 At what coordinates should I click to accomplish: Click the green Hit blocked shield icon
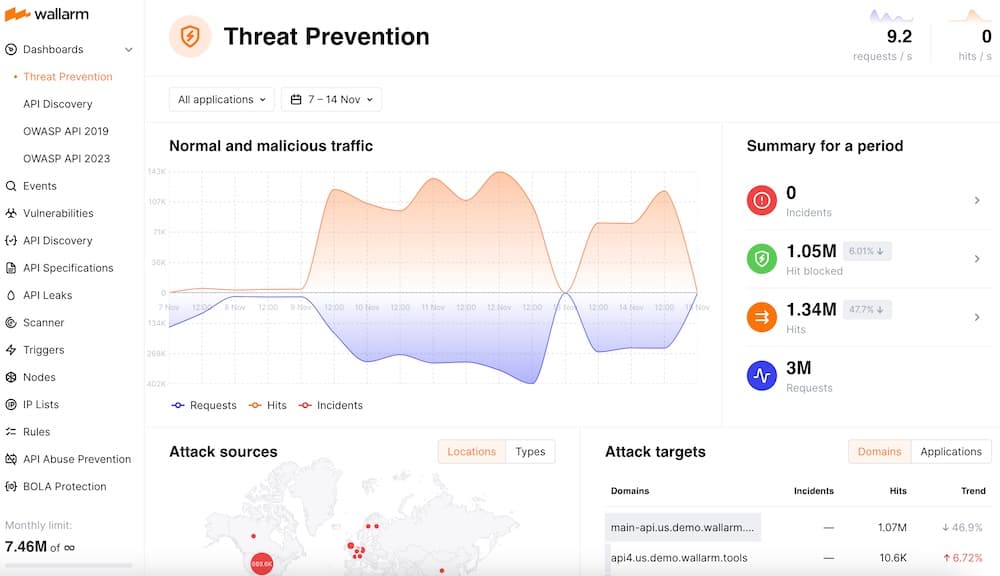pyautogui.click(x=761, y=259)
